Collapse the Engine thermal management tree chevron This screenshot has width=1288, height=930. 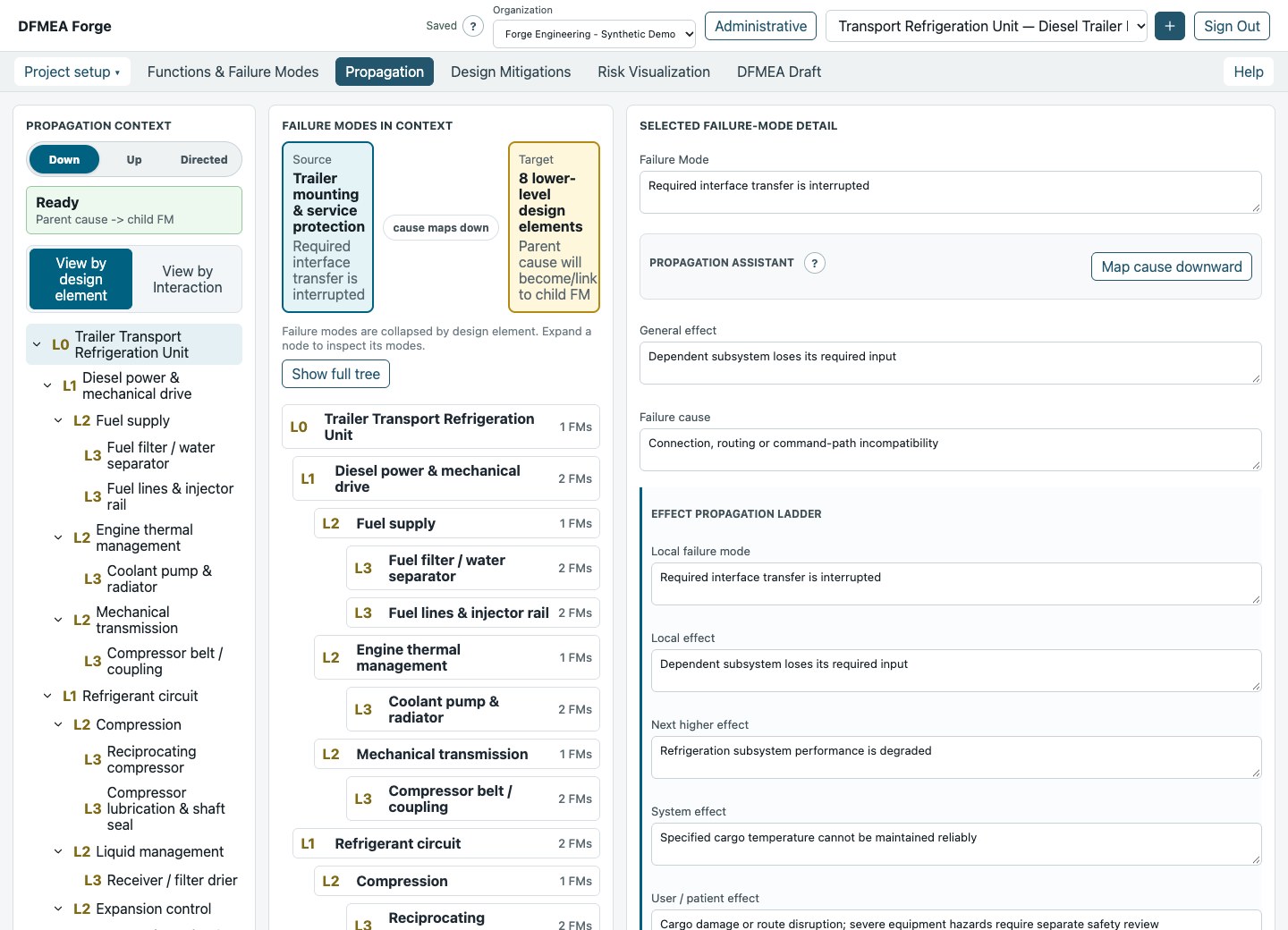(x=58, y=537)
